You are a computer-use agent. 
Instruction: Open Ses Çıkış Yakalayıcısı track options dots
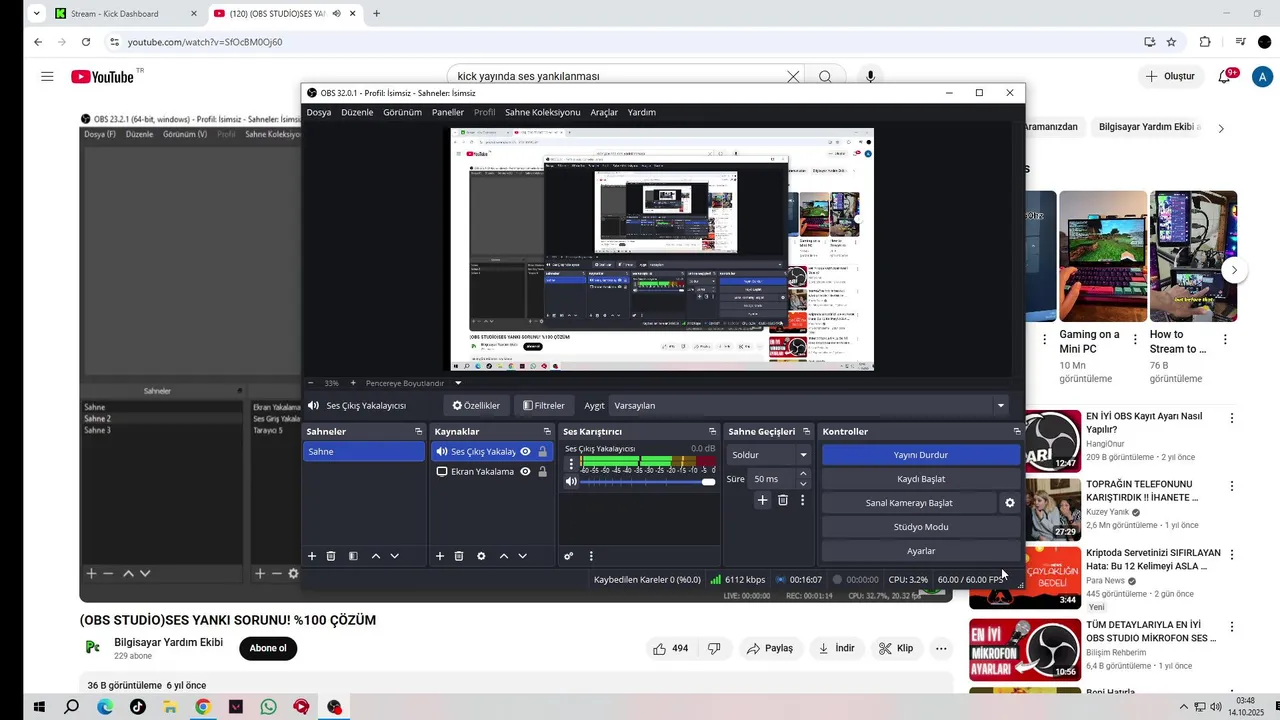tap(572, 464)
